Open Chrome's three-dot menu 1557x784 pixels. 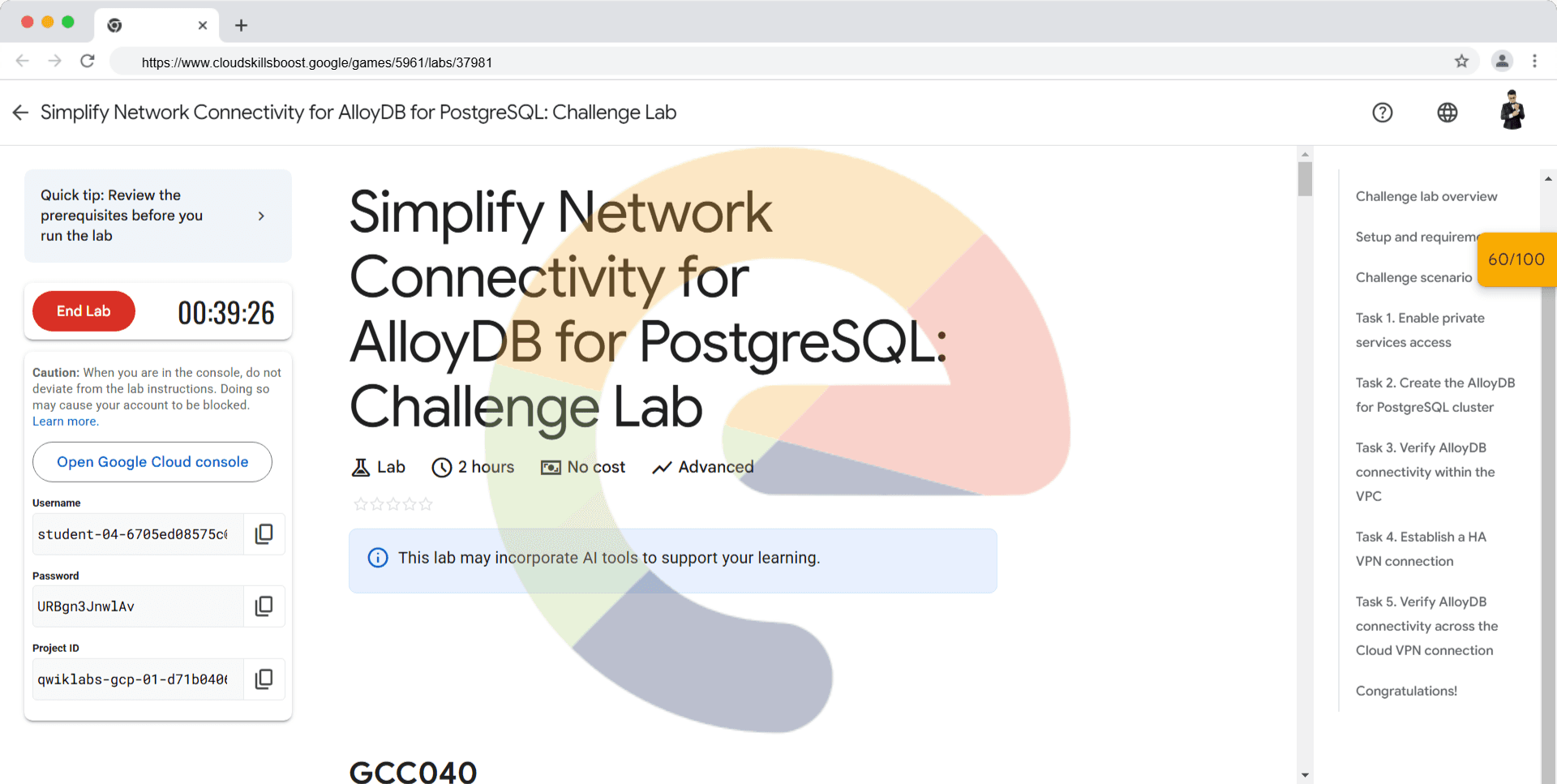tap(1534, 62)
